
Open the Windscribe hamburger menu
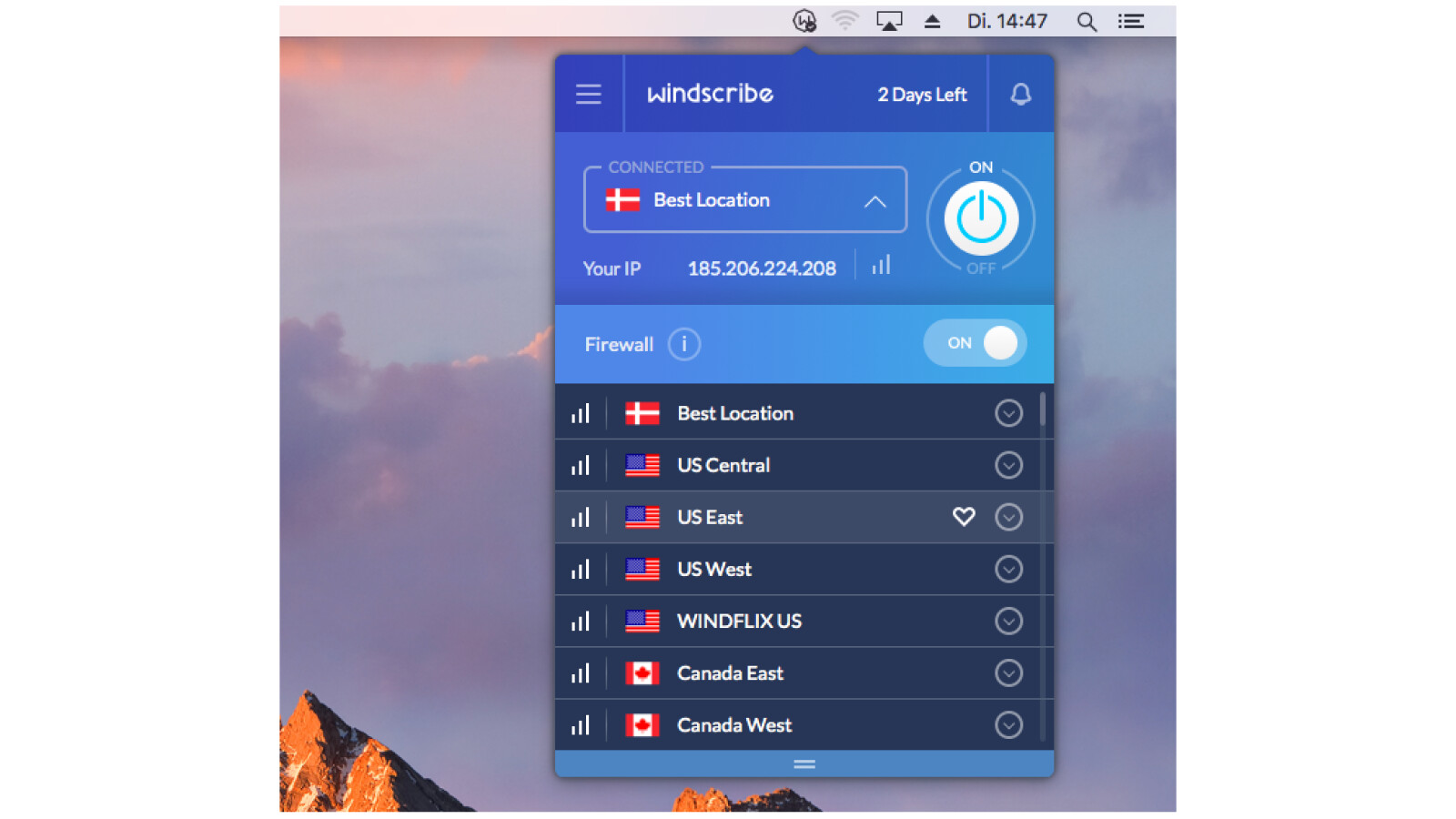click(588, 94)
